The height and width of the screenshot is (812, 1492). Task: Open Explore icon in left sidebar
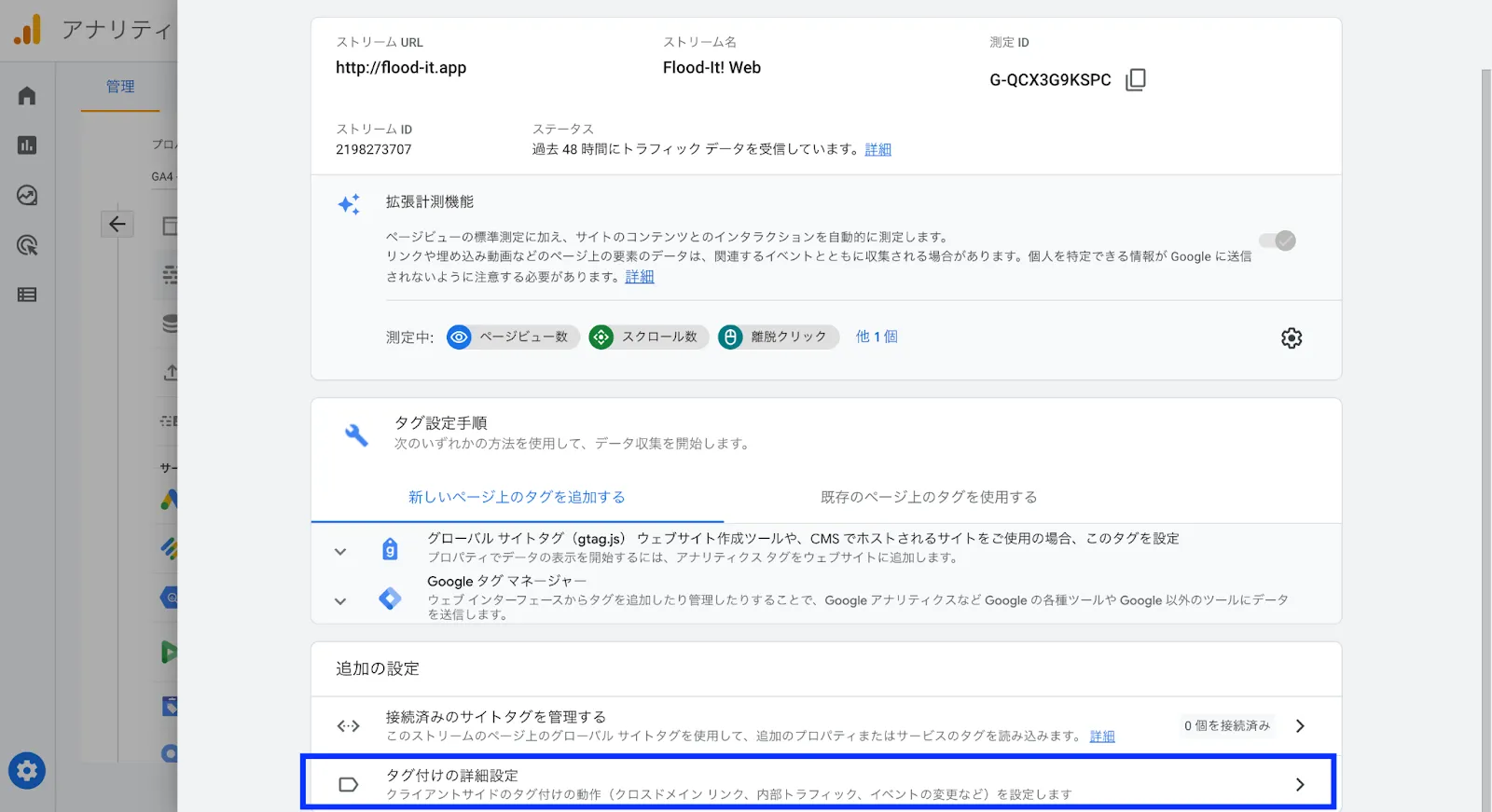(x=27, y=196)
